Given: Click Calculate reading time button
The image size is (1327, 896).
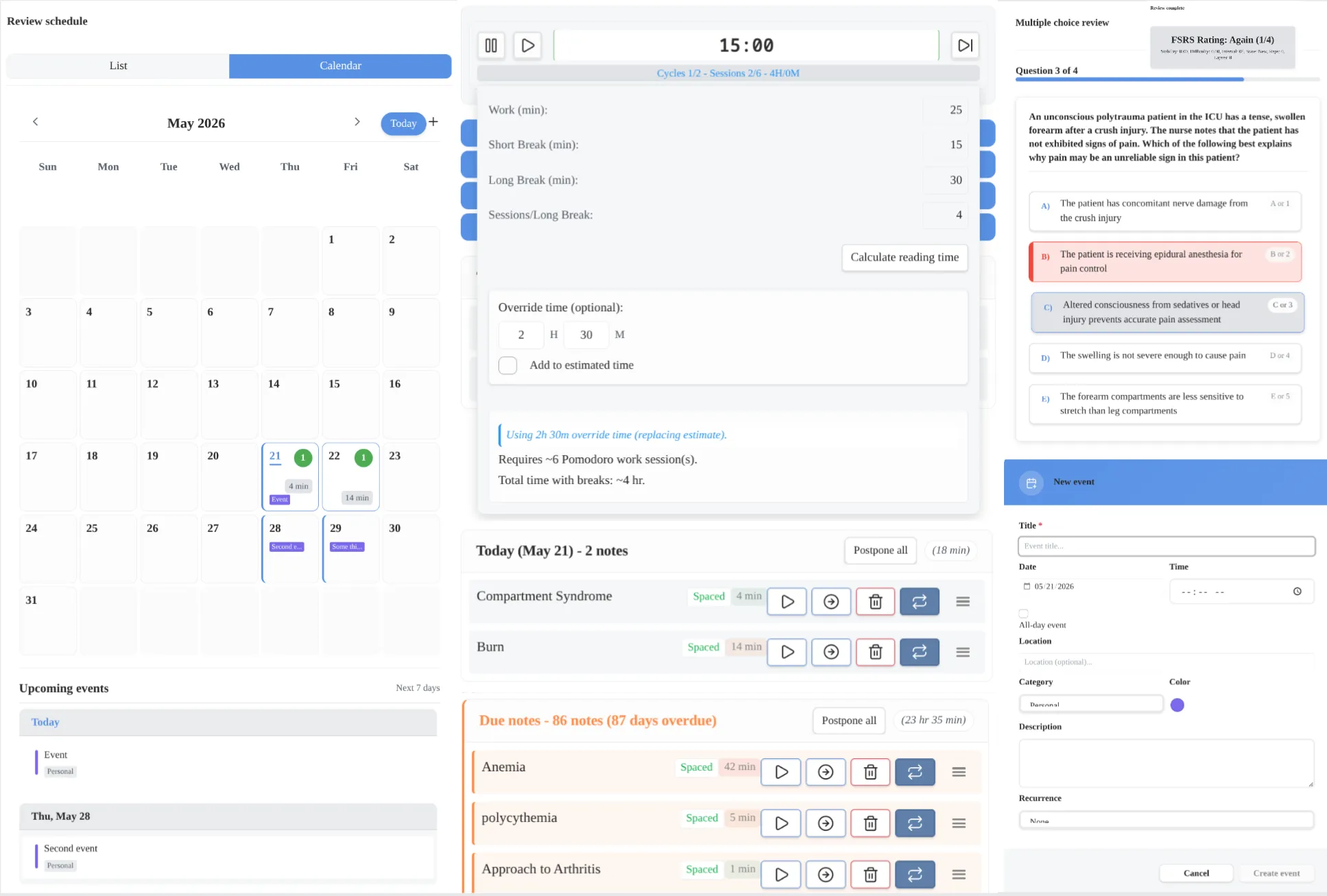Looking at the screenshot, I should click(905, 258).
